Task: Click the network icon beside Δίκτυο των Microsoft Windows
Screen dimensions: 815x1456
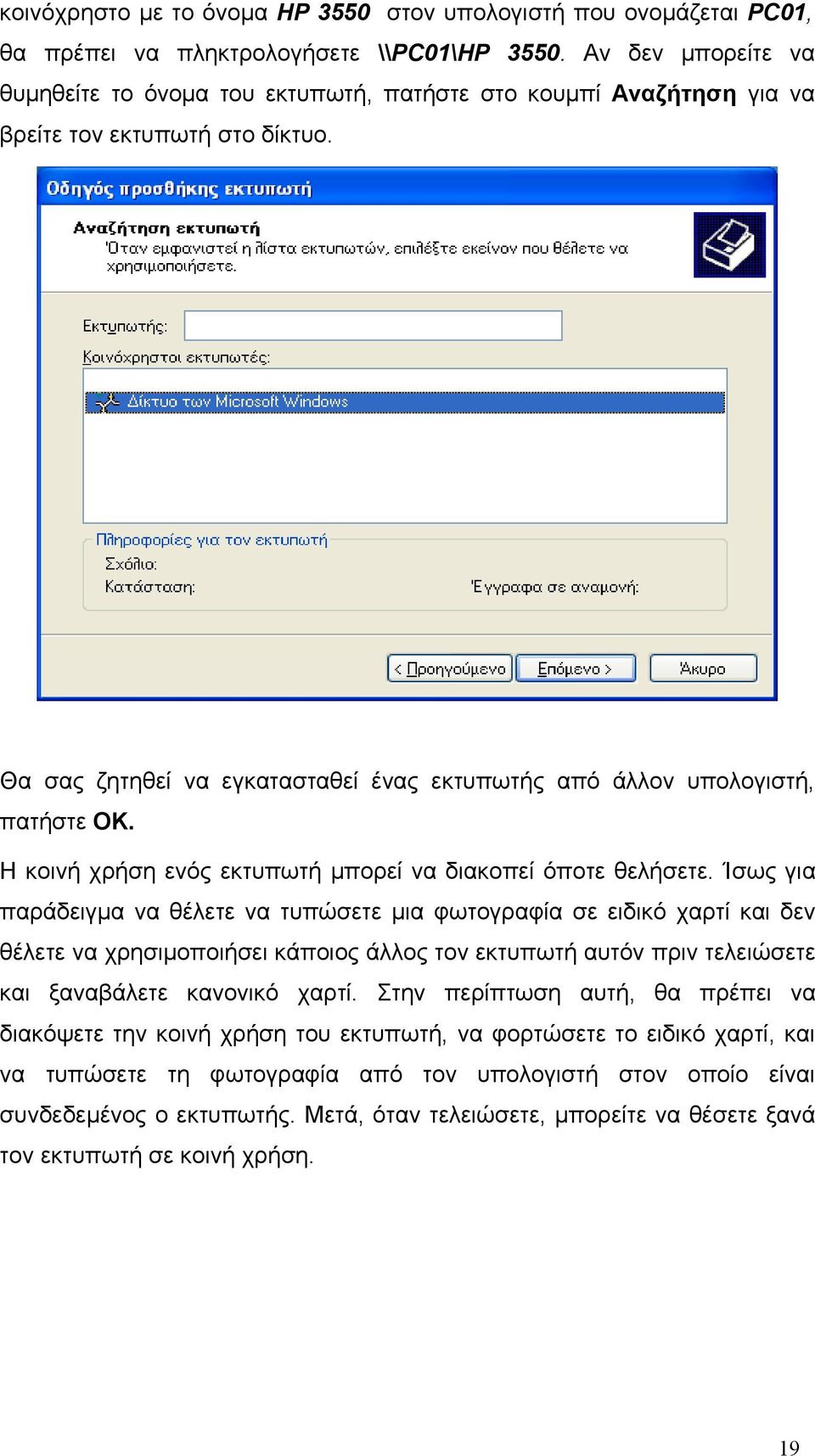Action: [x=107, y=403]
